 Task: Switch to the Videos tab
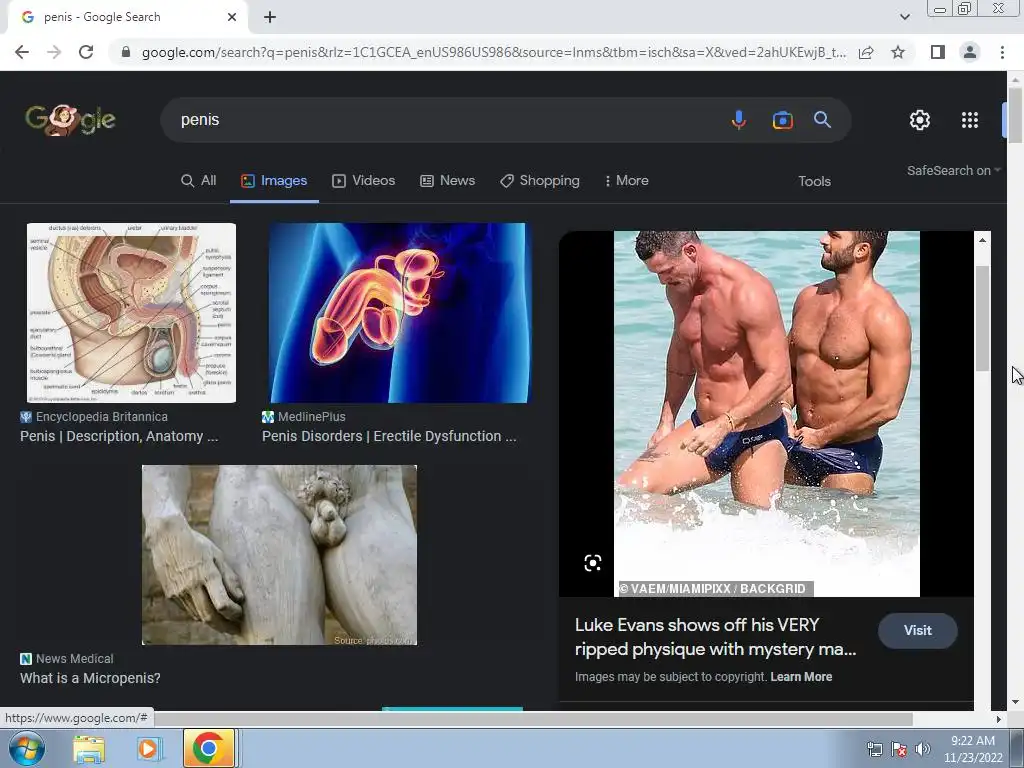coord(364,181)
